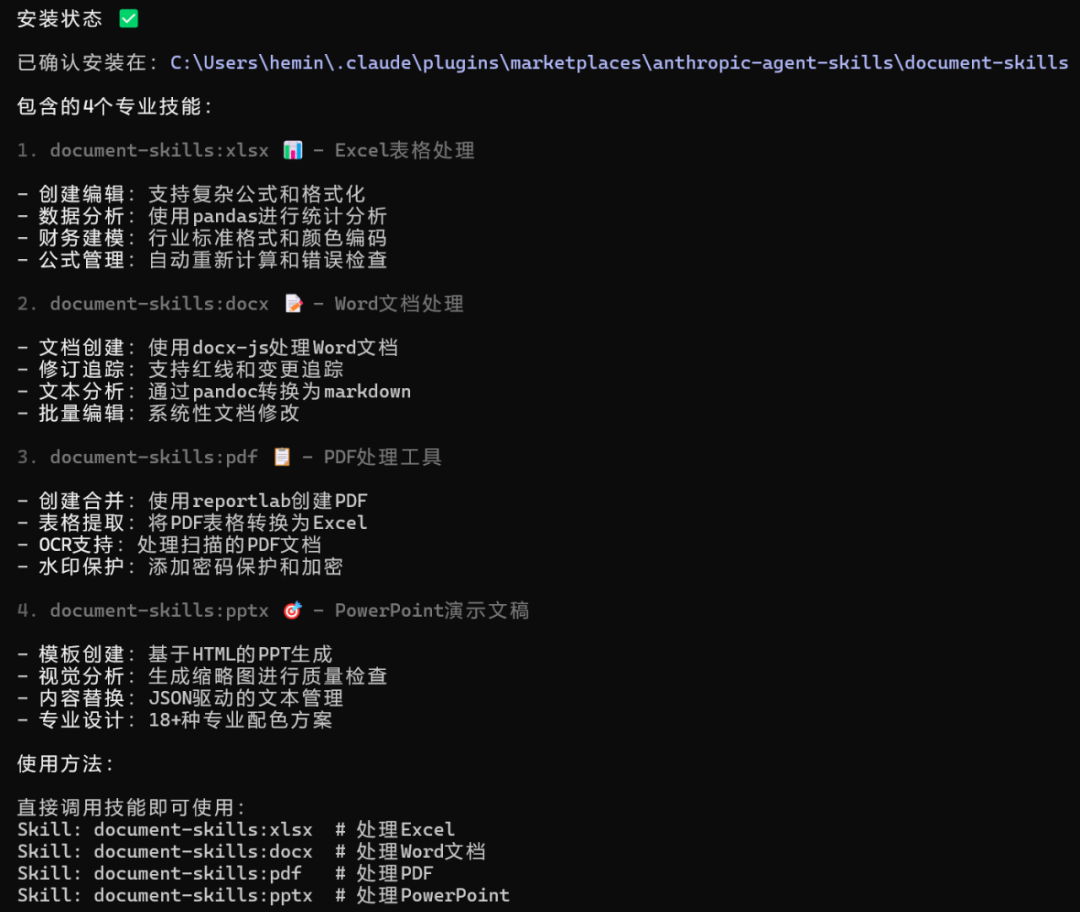
Task: Click the comment '# 处理PDF'
Action: point(384,873)
